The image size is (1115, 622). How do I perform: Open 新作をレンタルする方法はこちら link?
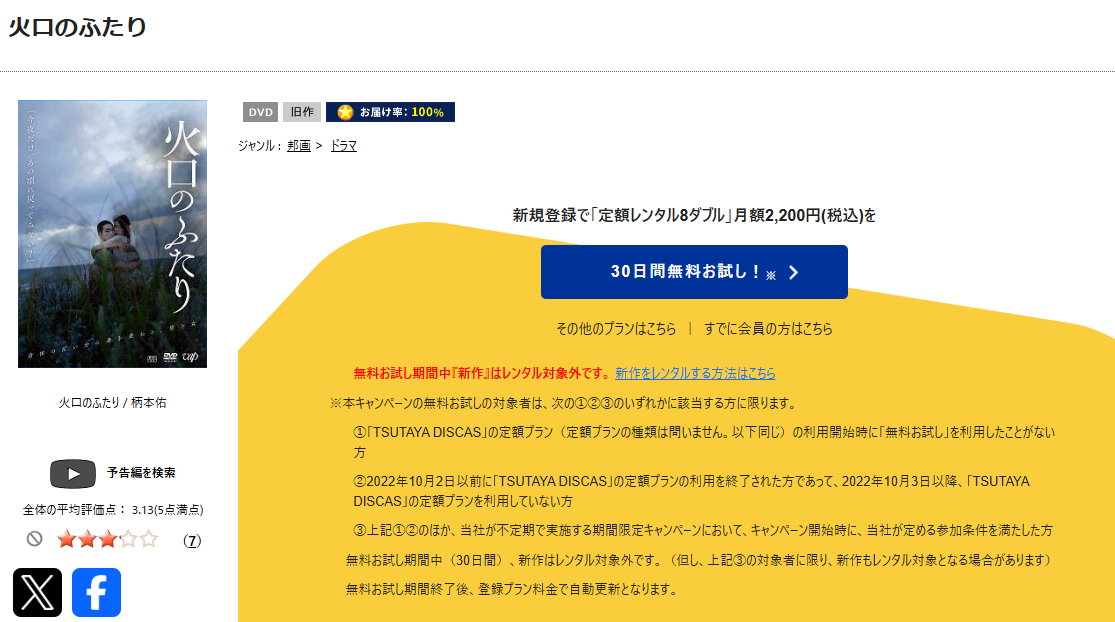[697, 371]
